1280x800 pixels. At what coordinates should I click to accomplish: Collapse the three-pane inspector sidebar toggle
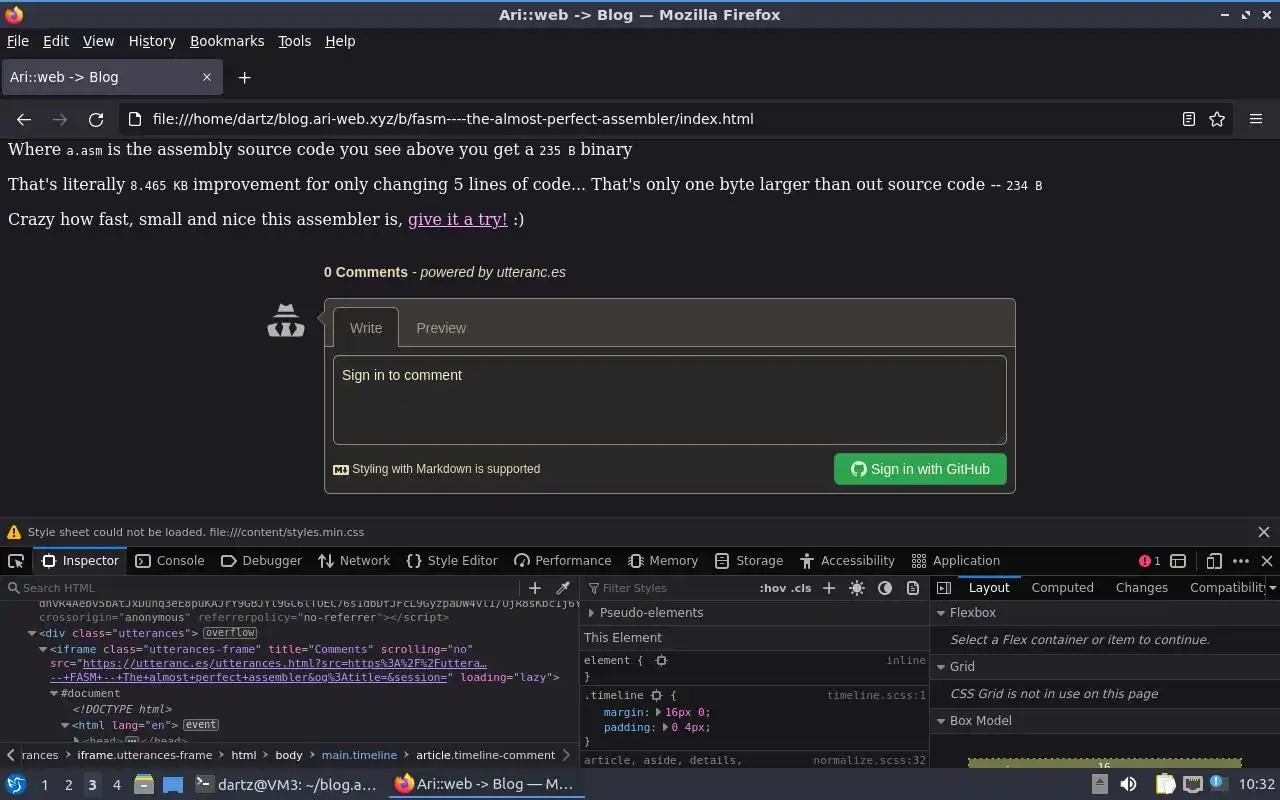tap(944, 588)
